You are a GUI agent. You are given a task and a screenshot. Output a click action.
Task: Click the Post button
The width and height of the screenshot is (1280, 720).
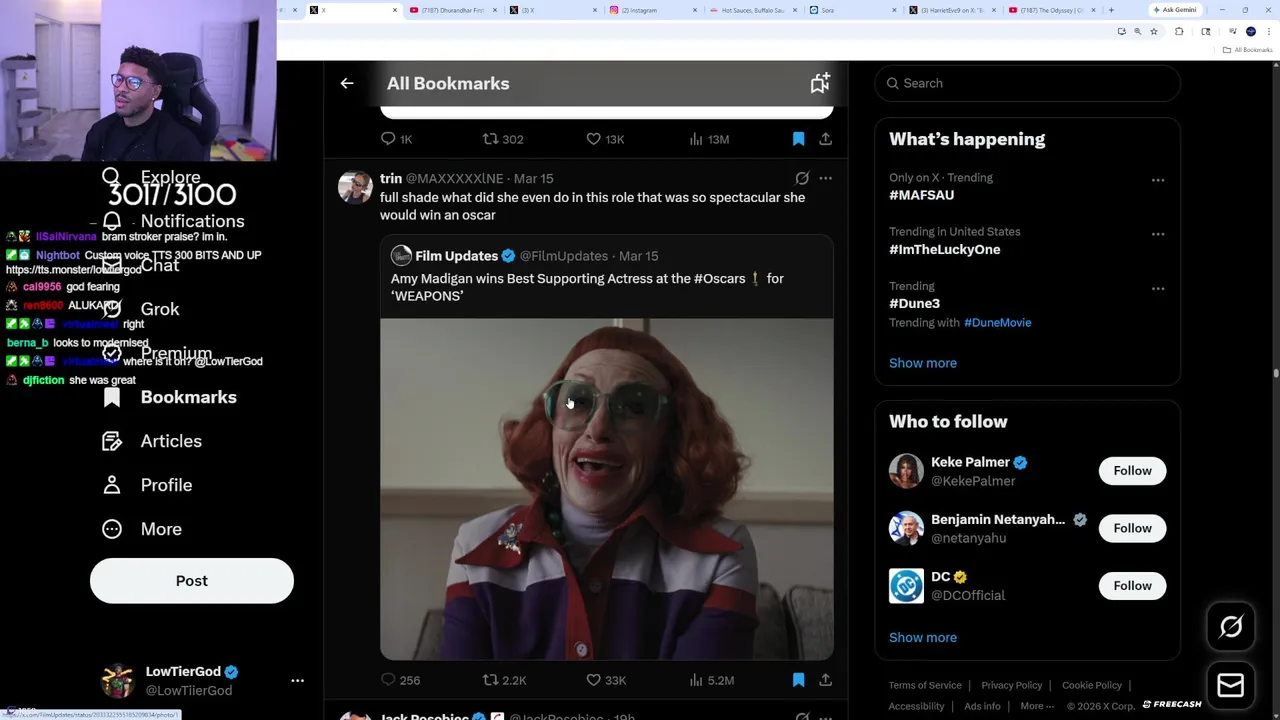coord(192,581)
